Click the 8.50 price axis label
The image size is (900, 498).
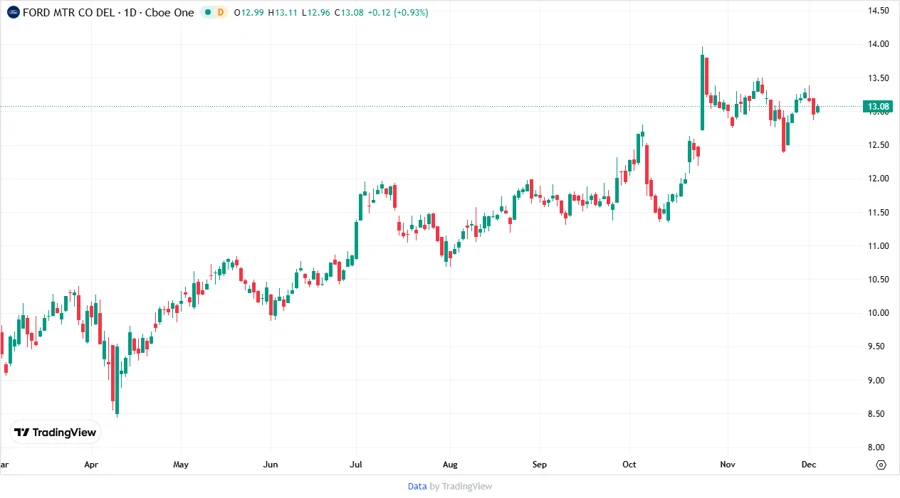tap(878, 414)
